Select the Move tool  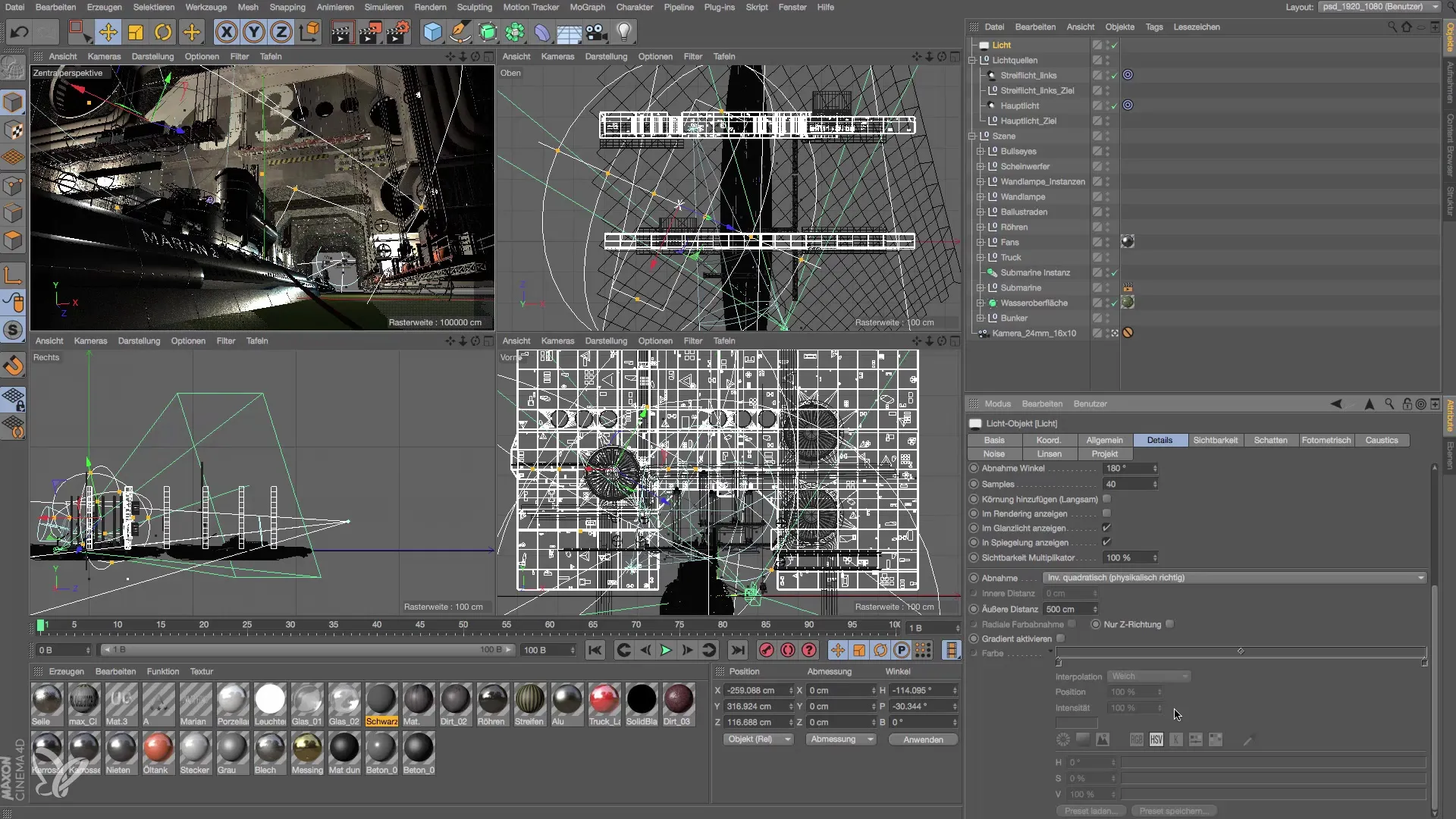point(108,32)
